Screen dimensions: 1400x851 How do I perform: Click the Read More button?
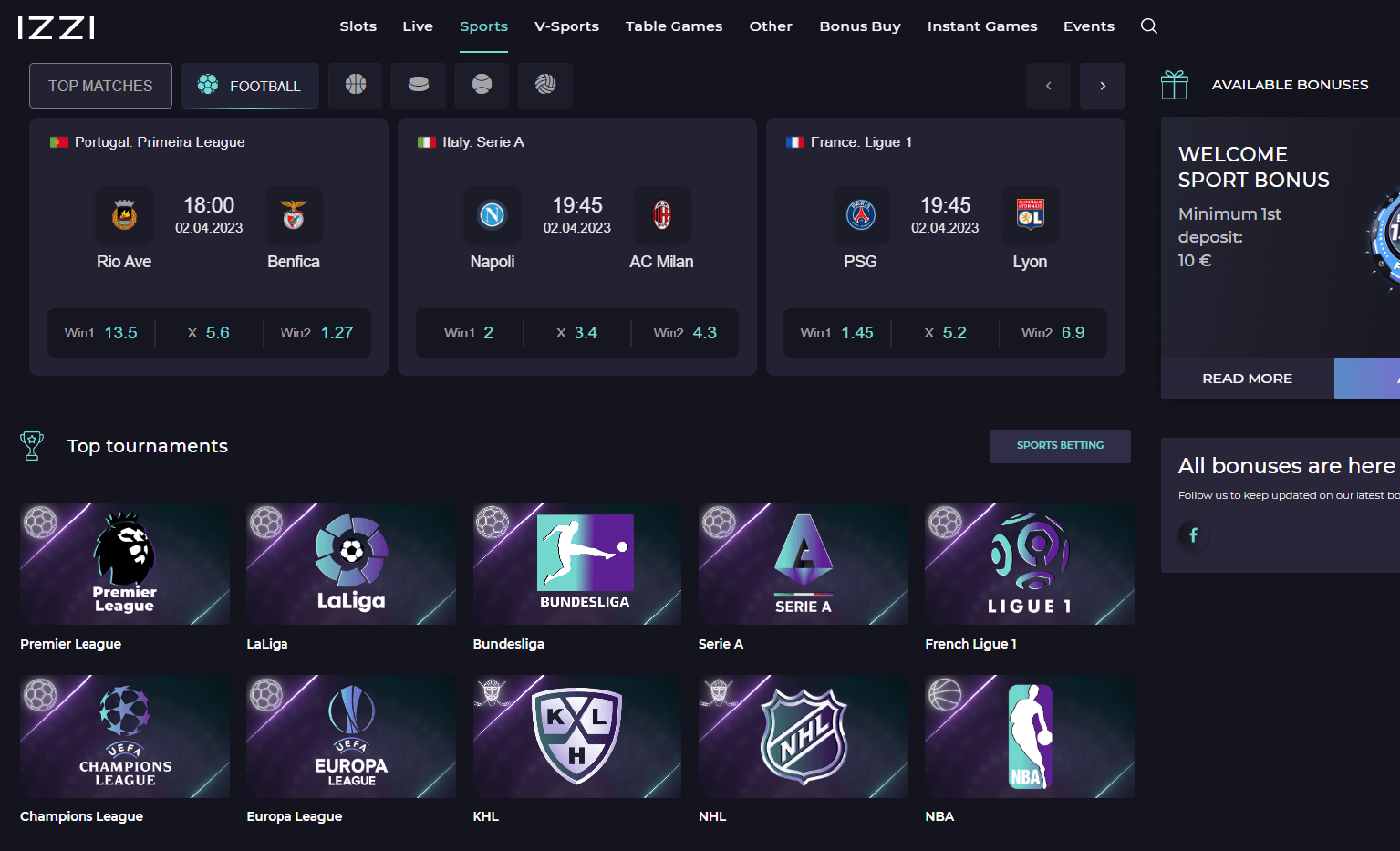(1247, 379)
